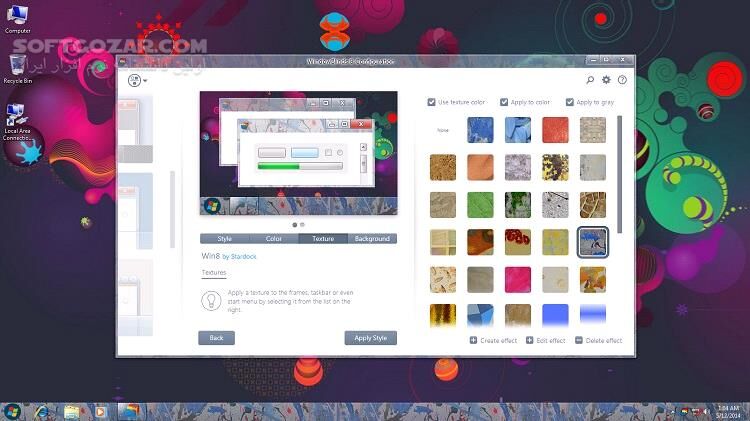The width and height of the screenshot is (750, 421).
Task: Click the volume icon in system tray
Action: click(x=706, y=411)
